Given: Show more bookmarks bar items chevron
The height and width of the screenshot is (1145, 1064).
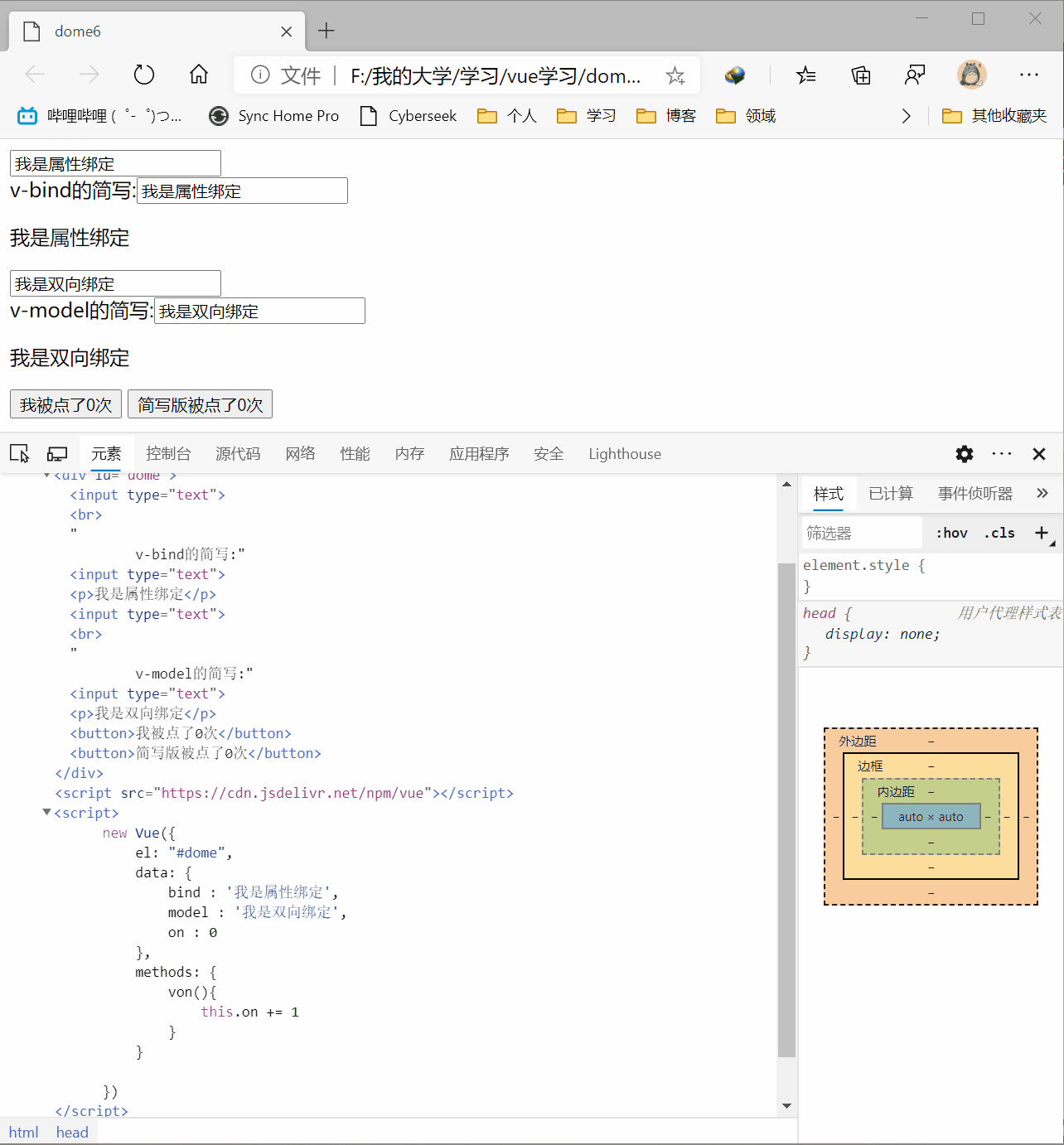Looking at the screenshot, I should click(906, 116).
